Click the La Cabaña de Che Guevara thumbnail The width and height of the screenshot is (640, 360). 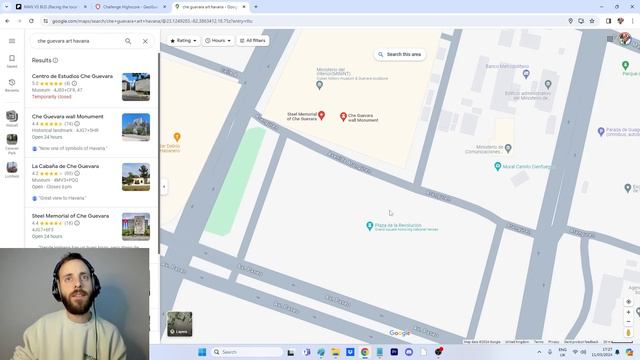tap(136, 177)
